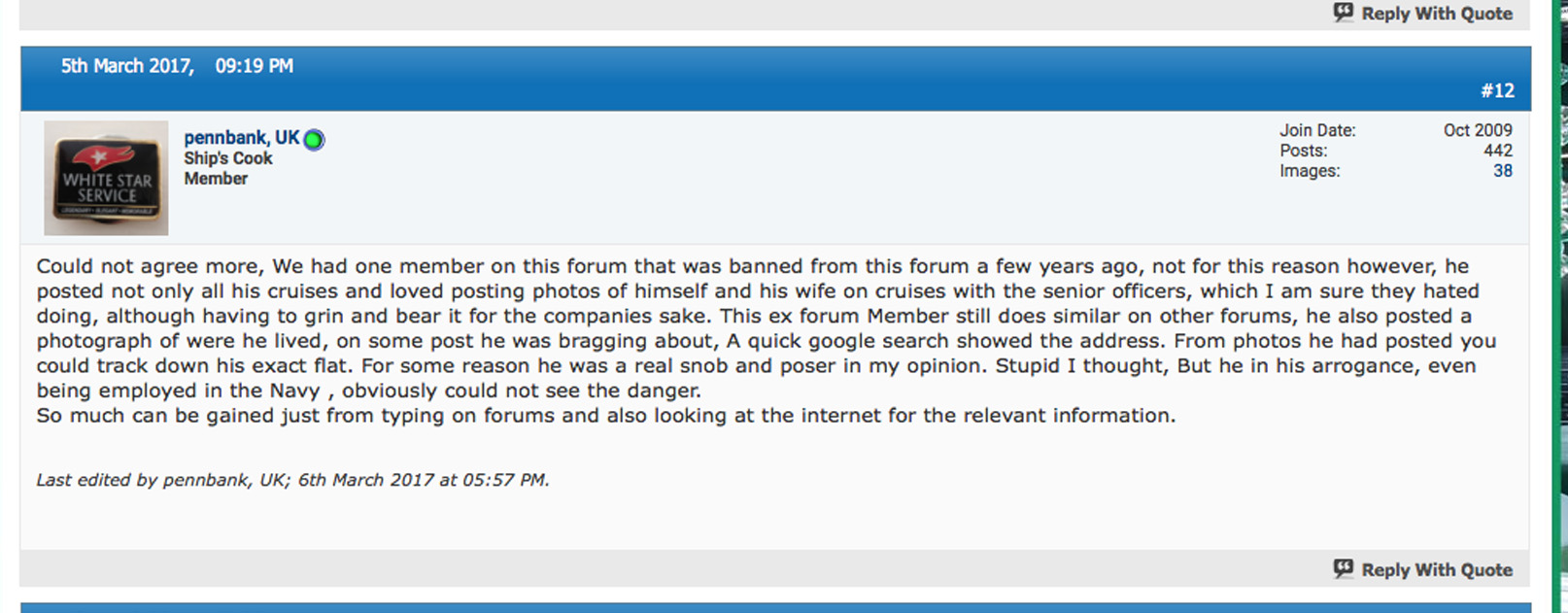Click the Images label in user stats

(x=1309, y=171)
